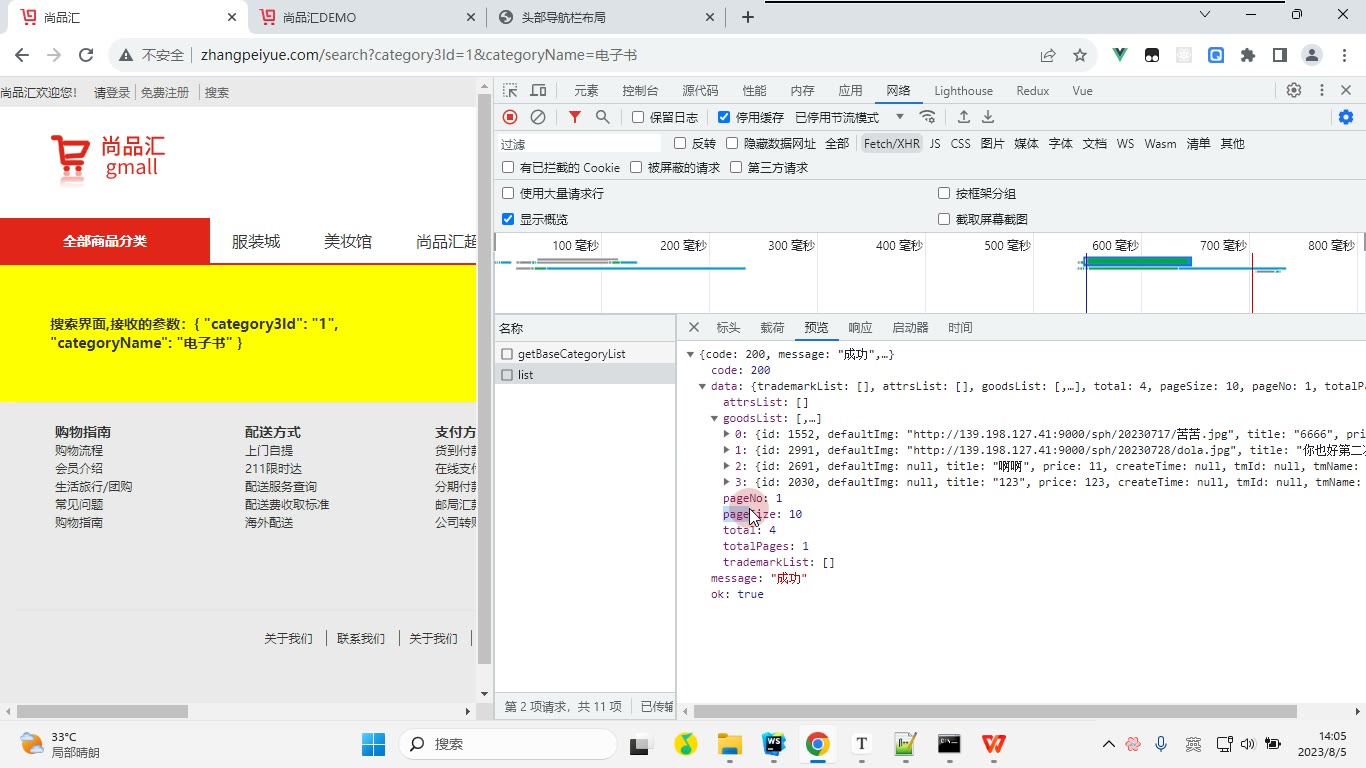This screenshot has width=1366, height=768.
Task: Uncheck 显示概览 checkbox
Action: coord(508,219)
